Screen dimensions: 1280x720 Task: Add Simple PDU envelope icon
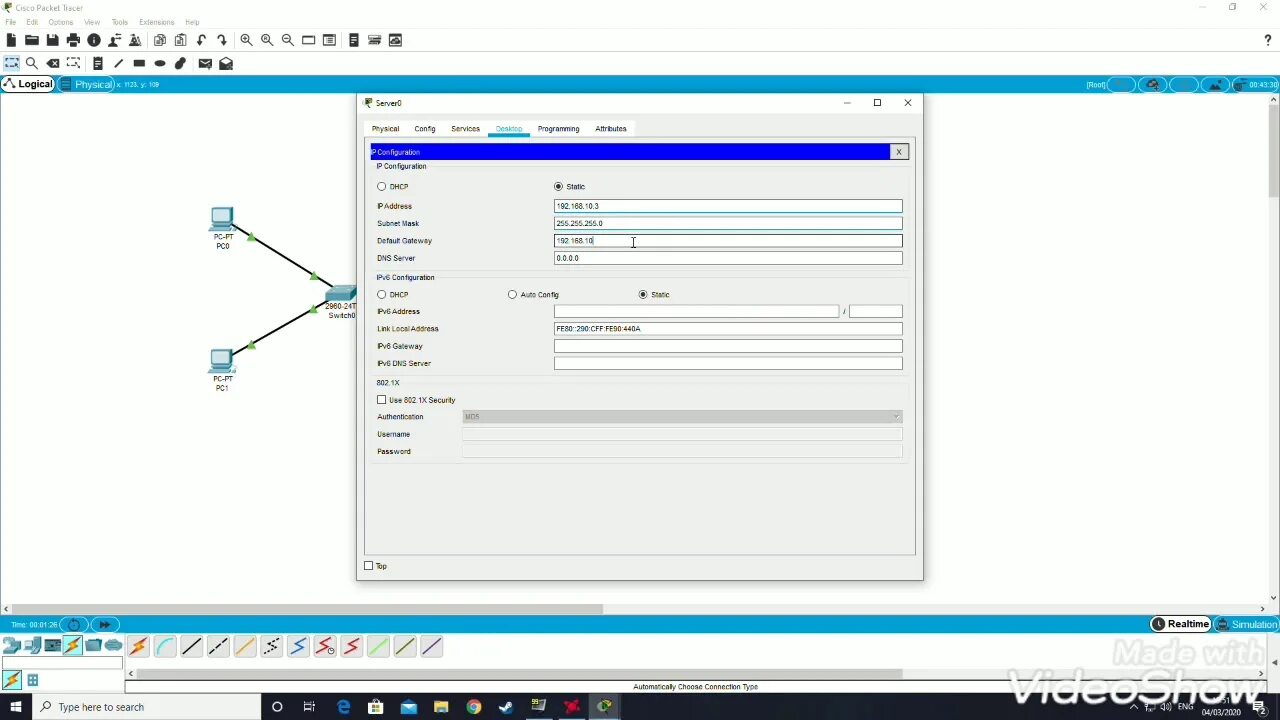point(205,63)
